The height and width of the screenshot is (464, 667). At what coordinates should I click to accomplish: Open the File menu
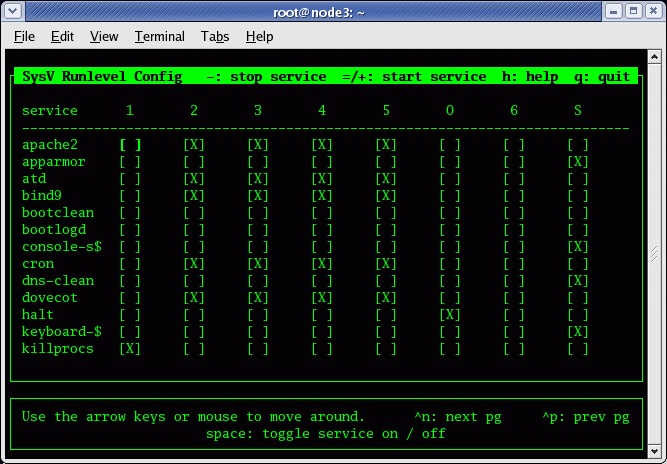[25, 37]
